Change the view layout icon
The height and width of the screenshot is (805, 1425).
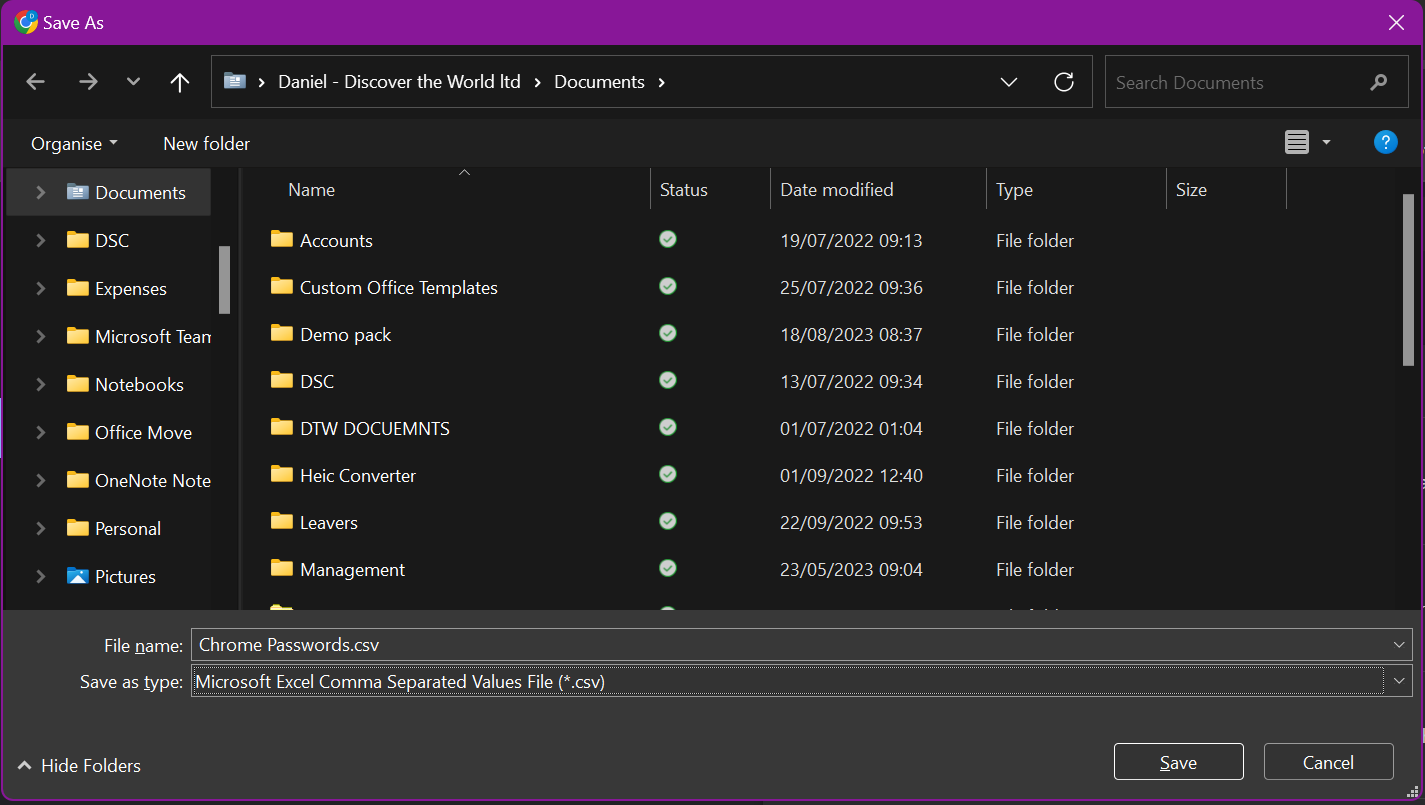(x=1297, y=143)
